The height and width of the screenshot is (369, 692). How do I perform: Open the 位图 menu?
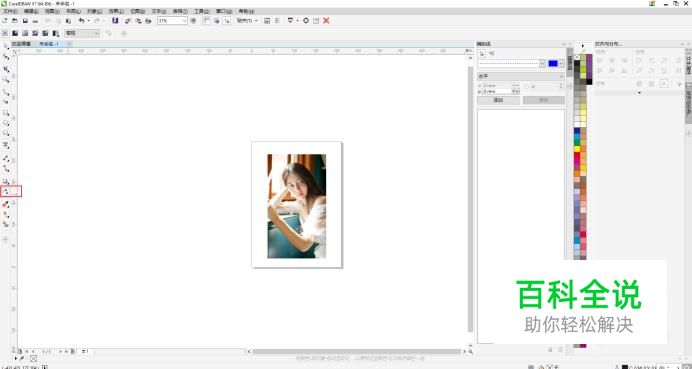point(138,11)
